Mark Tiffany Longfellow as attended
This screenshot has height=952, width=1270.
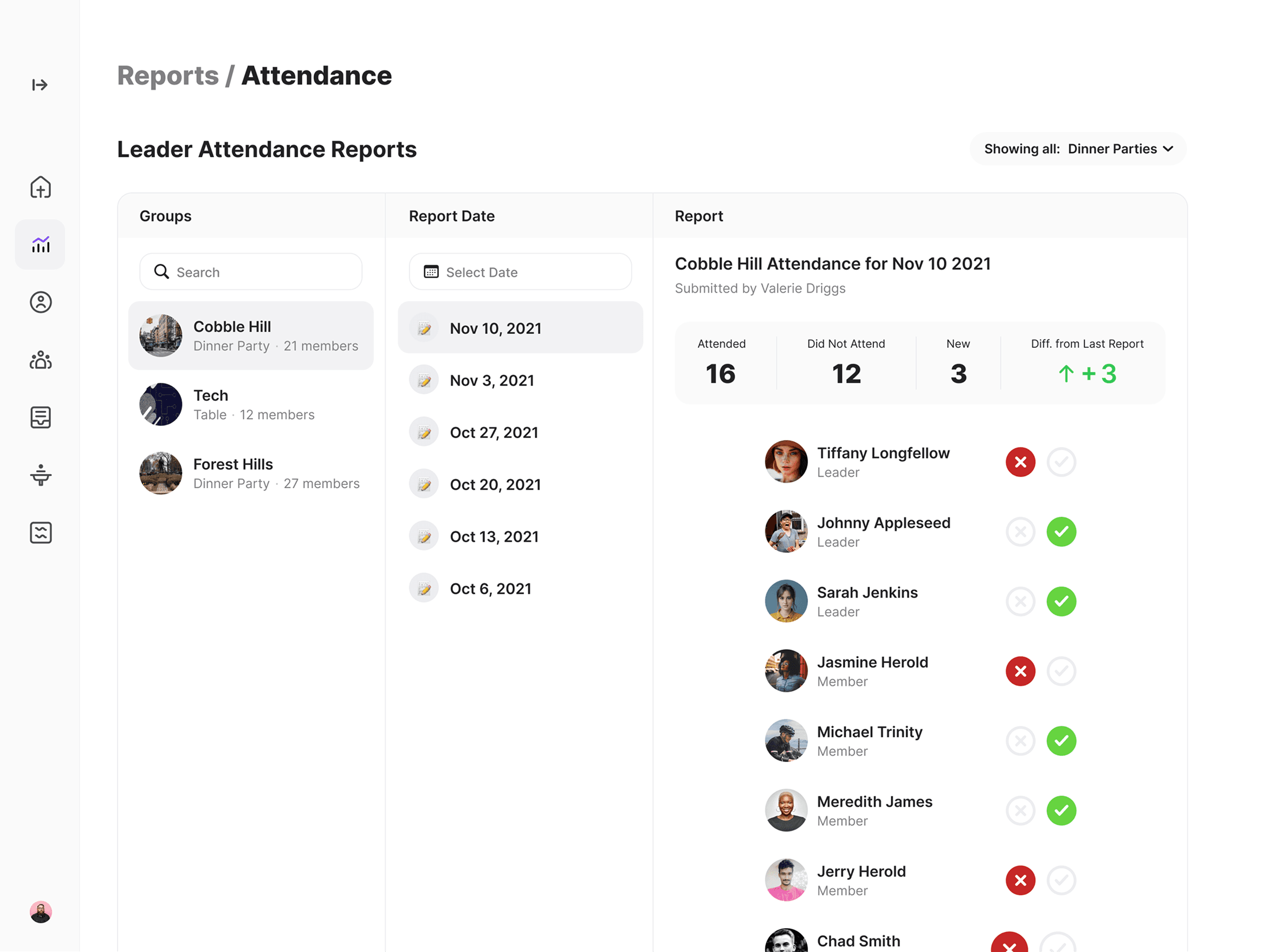coord(1061,462)
